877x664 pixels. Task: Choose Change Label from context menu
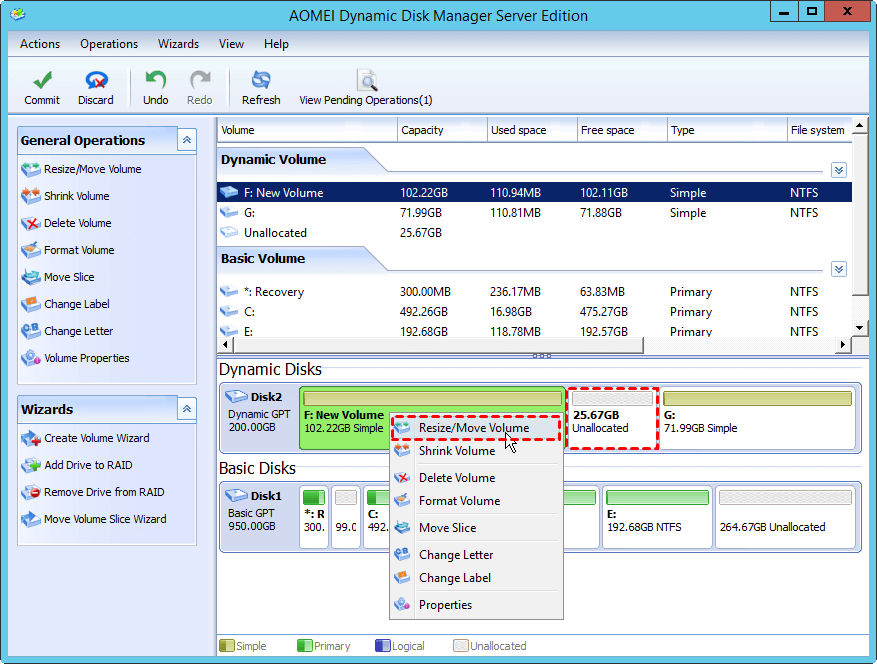(x=476, y=578)
